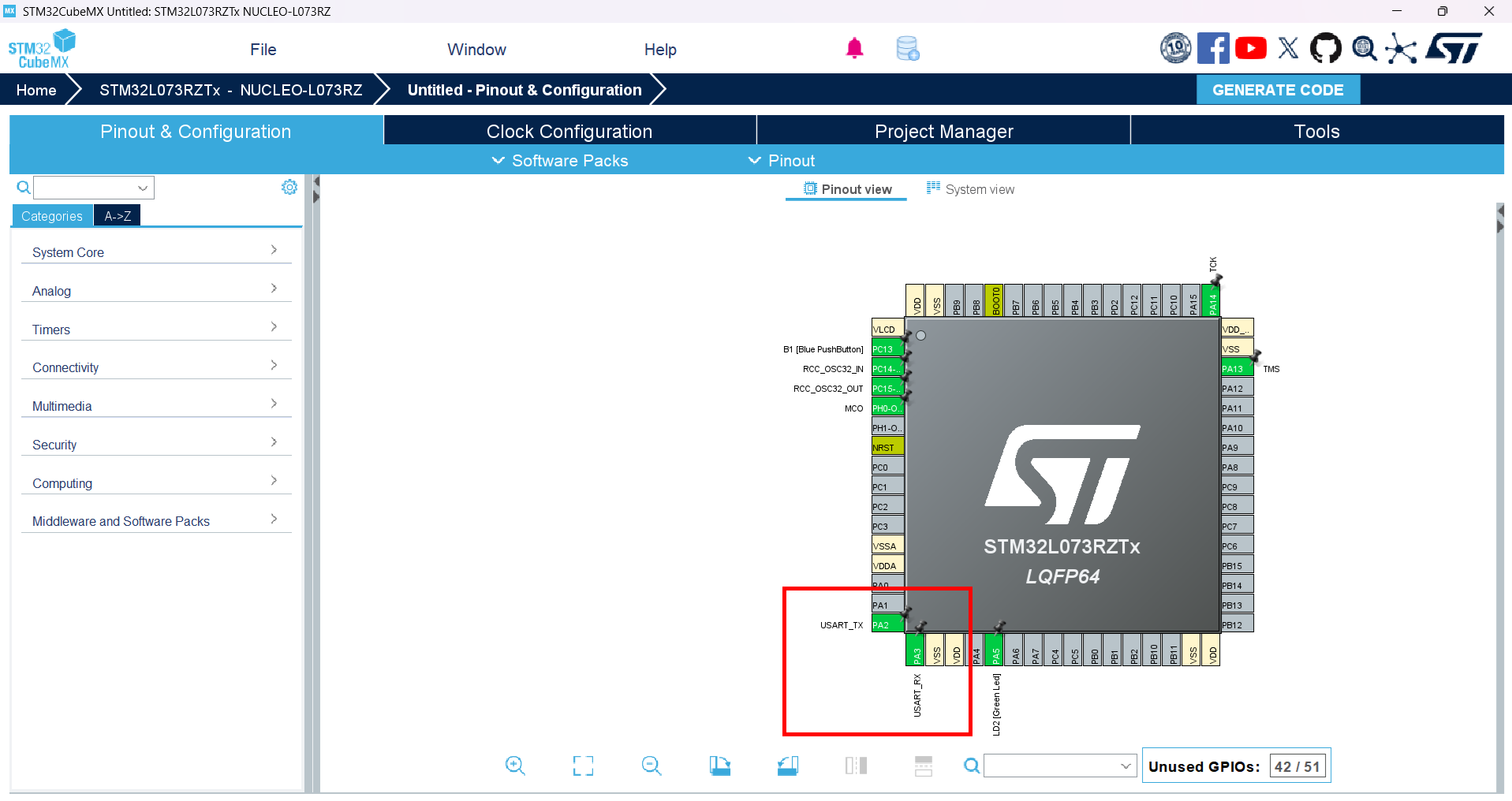Screen dimensions: 1512x801
Task: Select the zoom out tool
Action: pos(651,765)
